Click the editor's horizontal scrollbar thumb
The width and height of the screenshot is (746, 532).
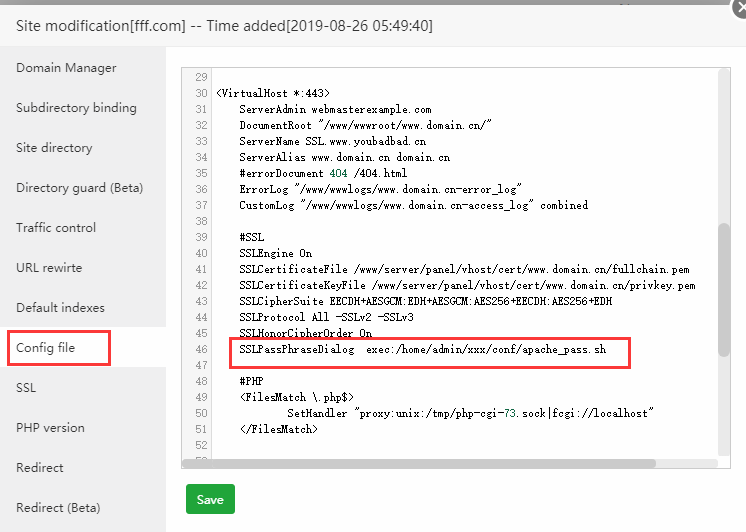(x=419, y=463)
